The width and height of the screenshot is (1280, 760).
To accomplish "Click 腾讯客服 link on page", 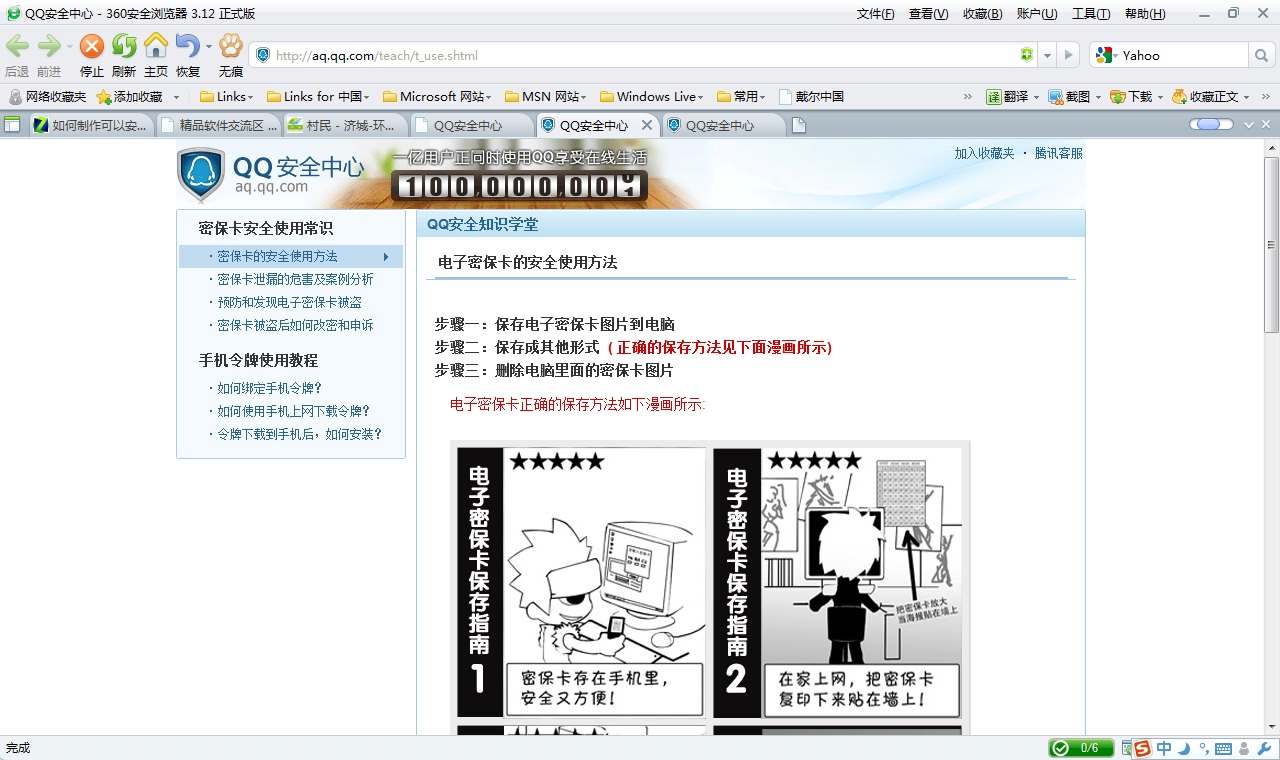I will point(1058,153).
